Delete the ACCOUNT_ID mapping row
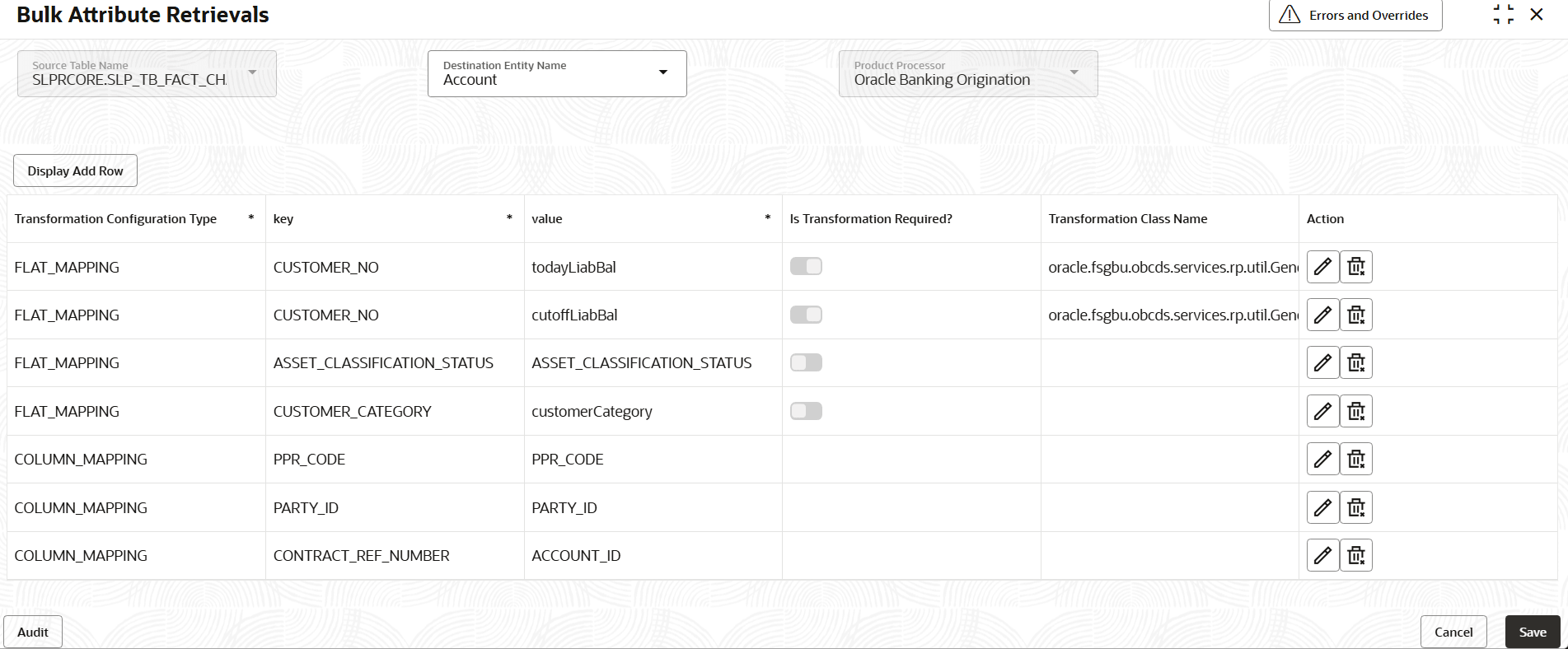Viewport: 1568px width, 649px height. pos(1356,555)
